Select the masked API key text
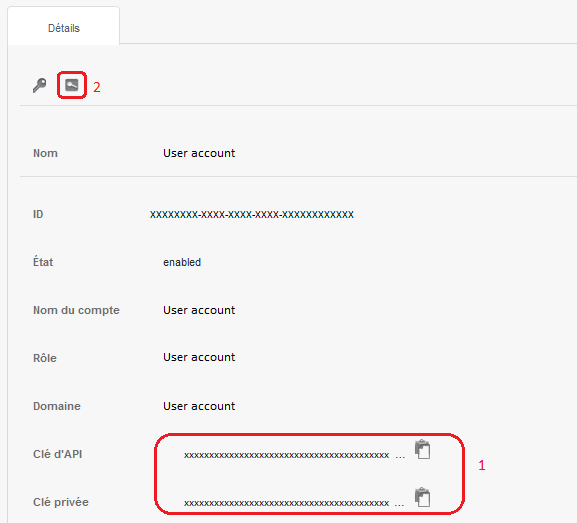Image resolution: width=577 pixels, height=523 pixels. (x=286, y=455)
